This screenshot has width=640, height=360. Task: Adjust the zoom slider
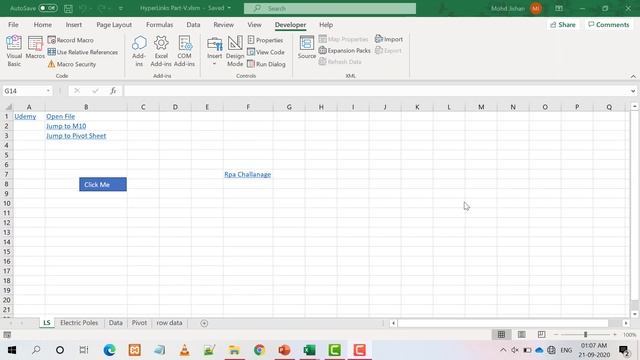click(x=585, y=335)
